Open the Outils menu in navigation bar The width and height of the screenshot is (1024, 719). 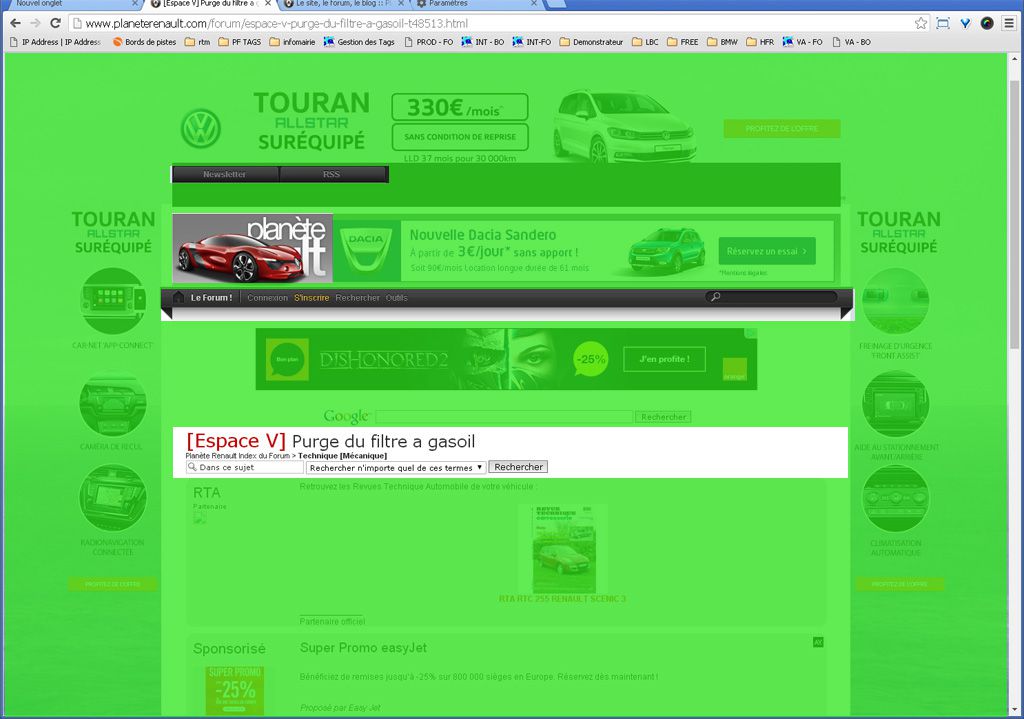[x=396, y=298]
